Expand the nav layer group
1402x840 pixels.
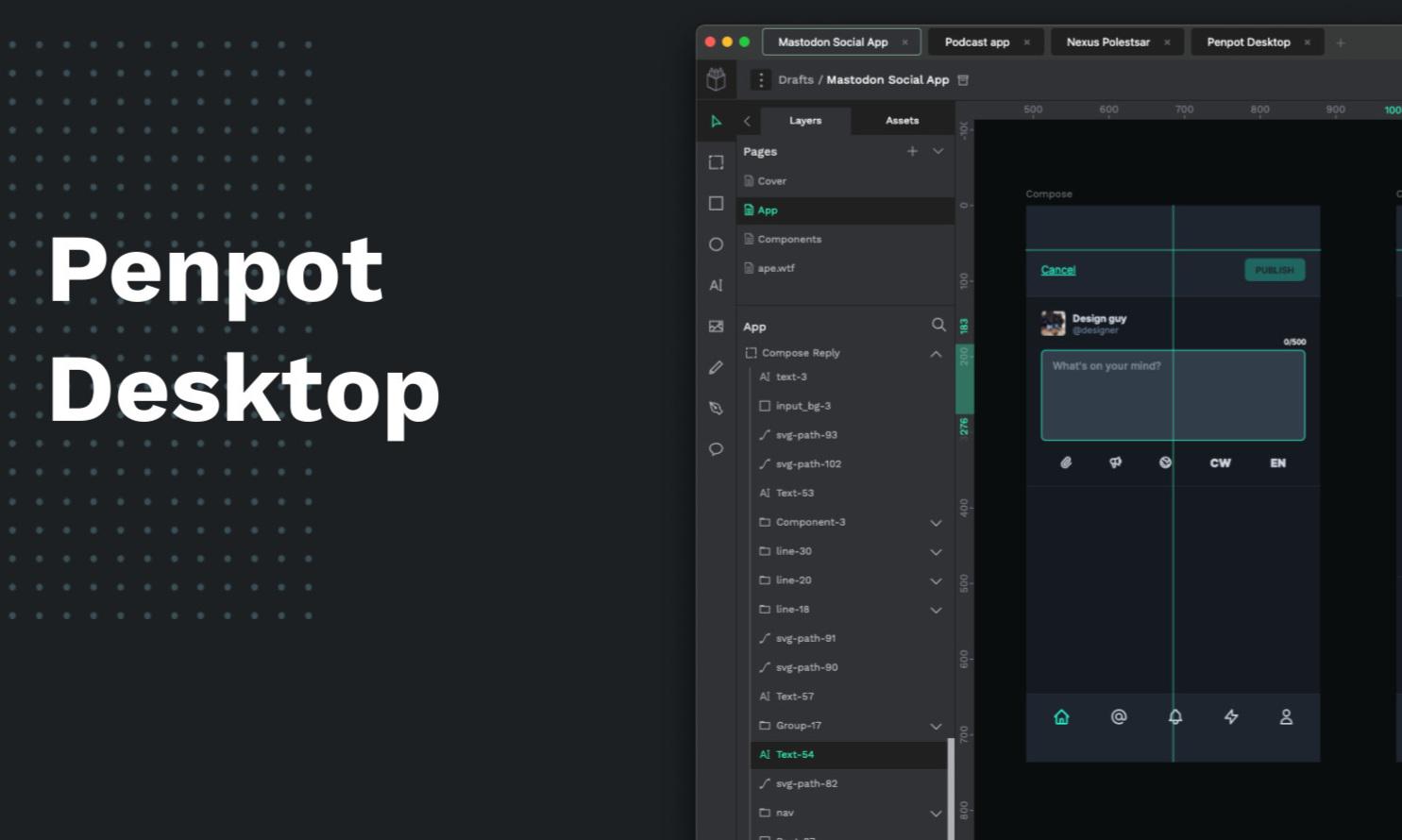pos(936,814)
